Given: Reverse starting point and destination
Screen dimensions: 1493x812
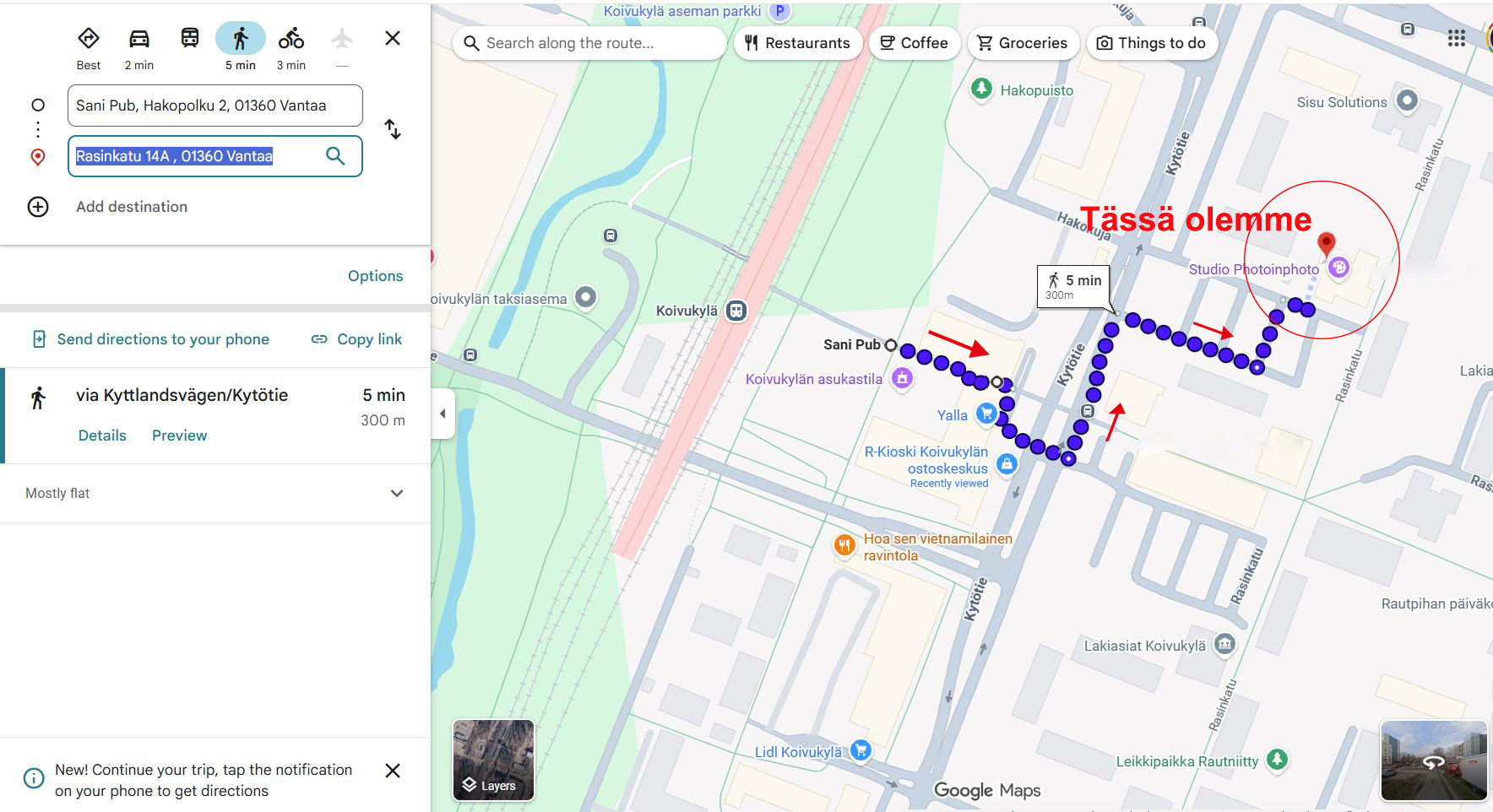Looking at the screenshot, I should point(393,129).
